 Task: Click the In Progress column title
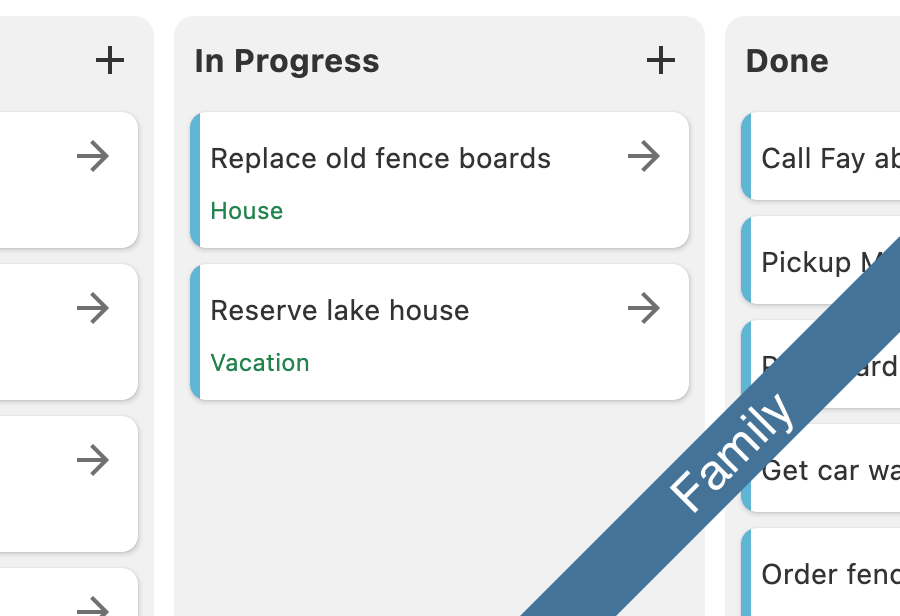286,60
